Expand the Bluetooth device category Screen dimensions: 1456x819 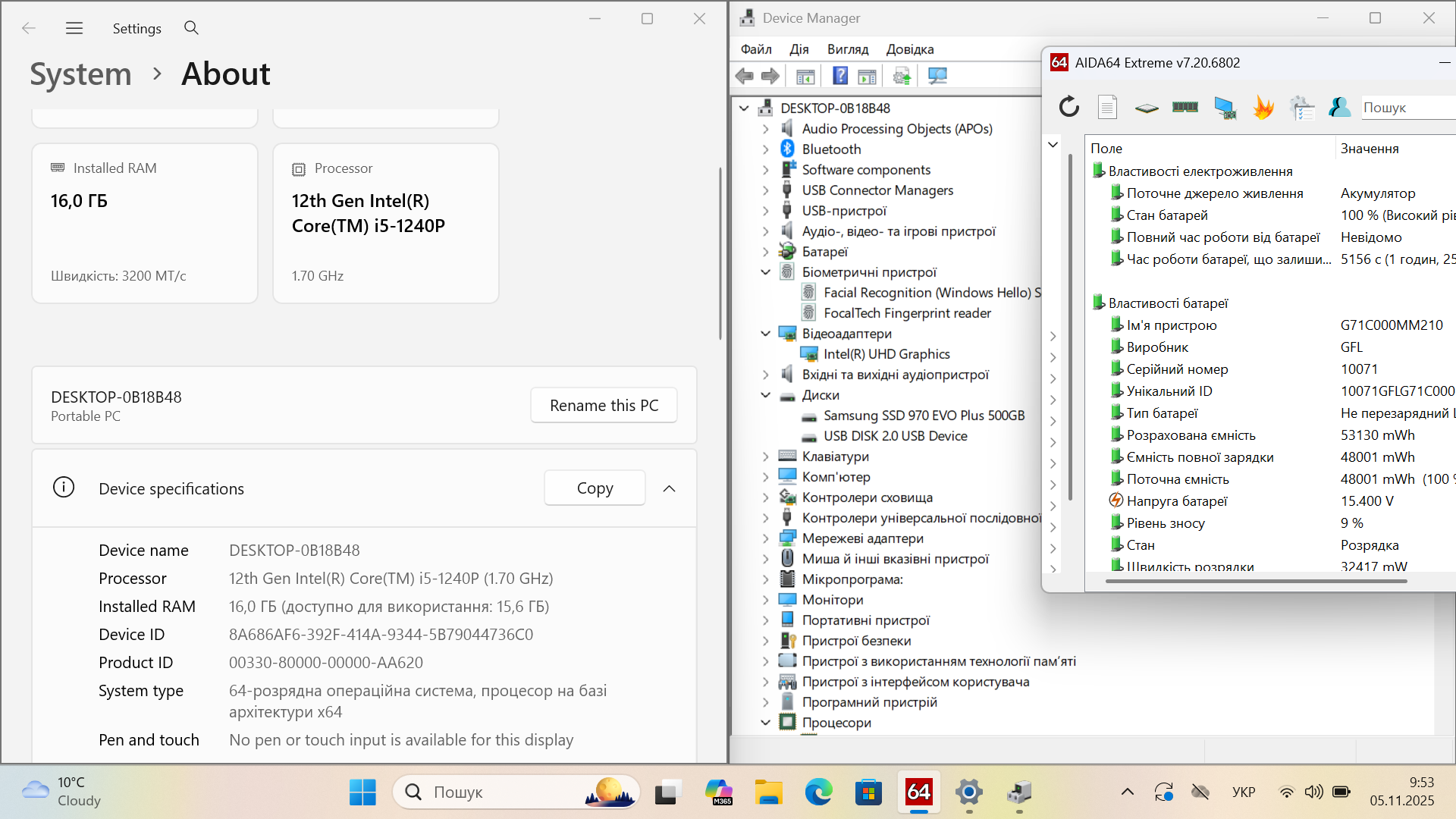click(765, 149)
